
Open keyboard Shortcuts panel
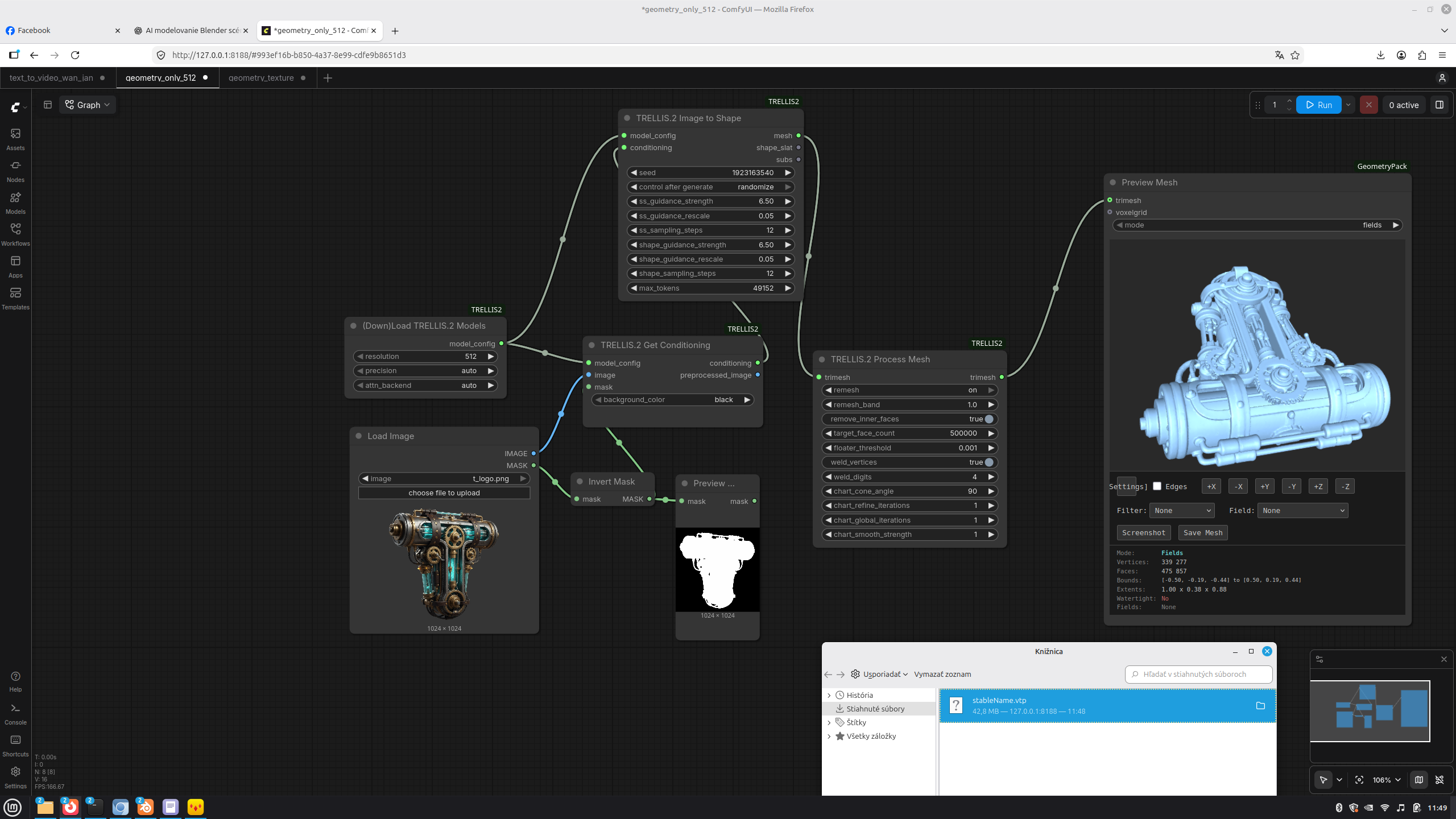(15, 745)
